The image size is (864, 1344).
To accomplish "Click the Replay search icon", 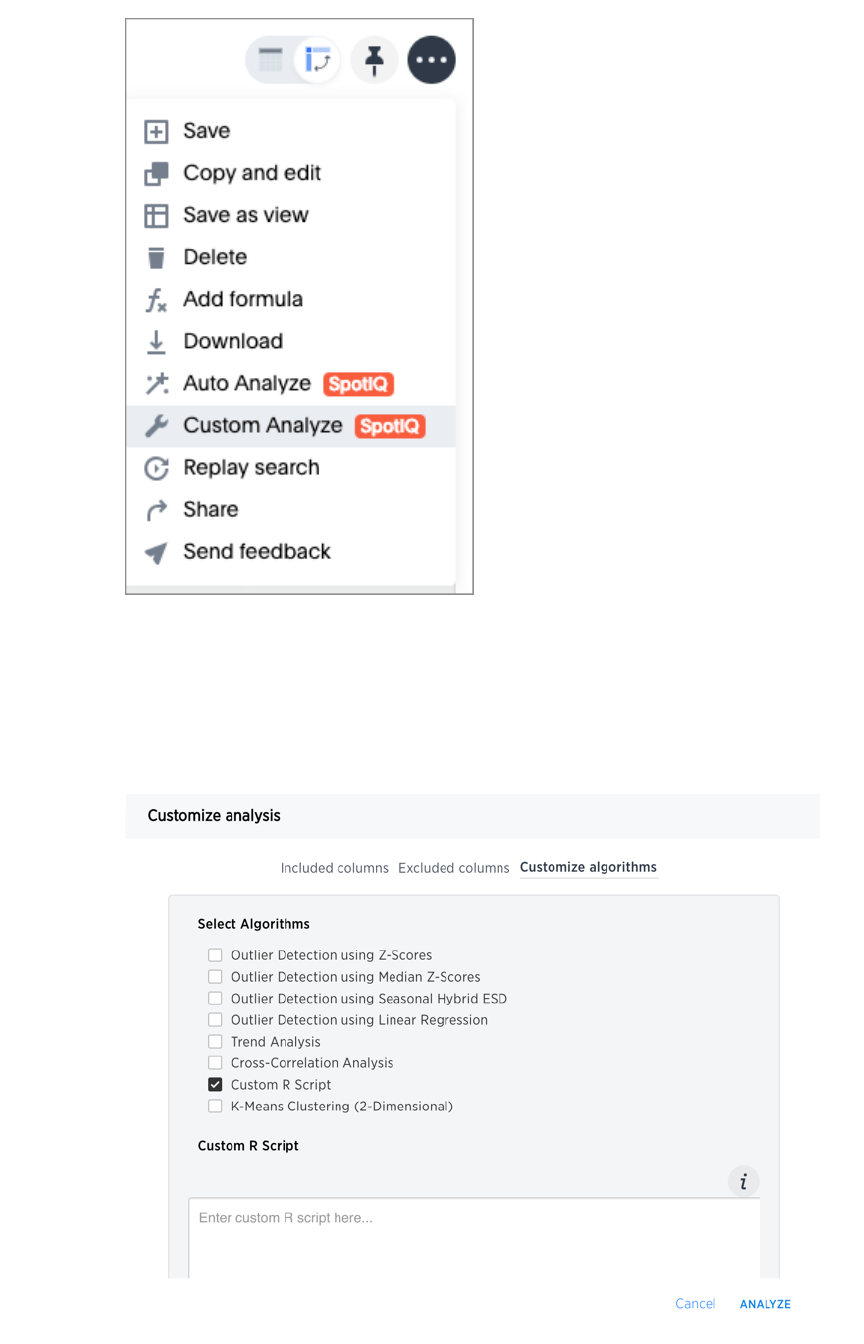I will pyautogui.click(x=156, y=468).
